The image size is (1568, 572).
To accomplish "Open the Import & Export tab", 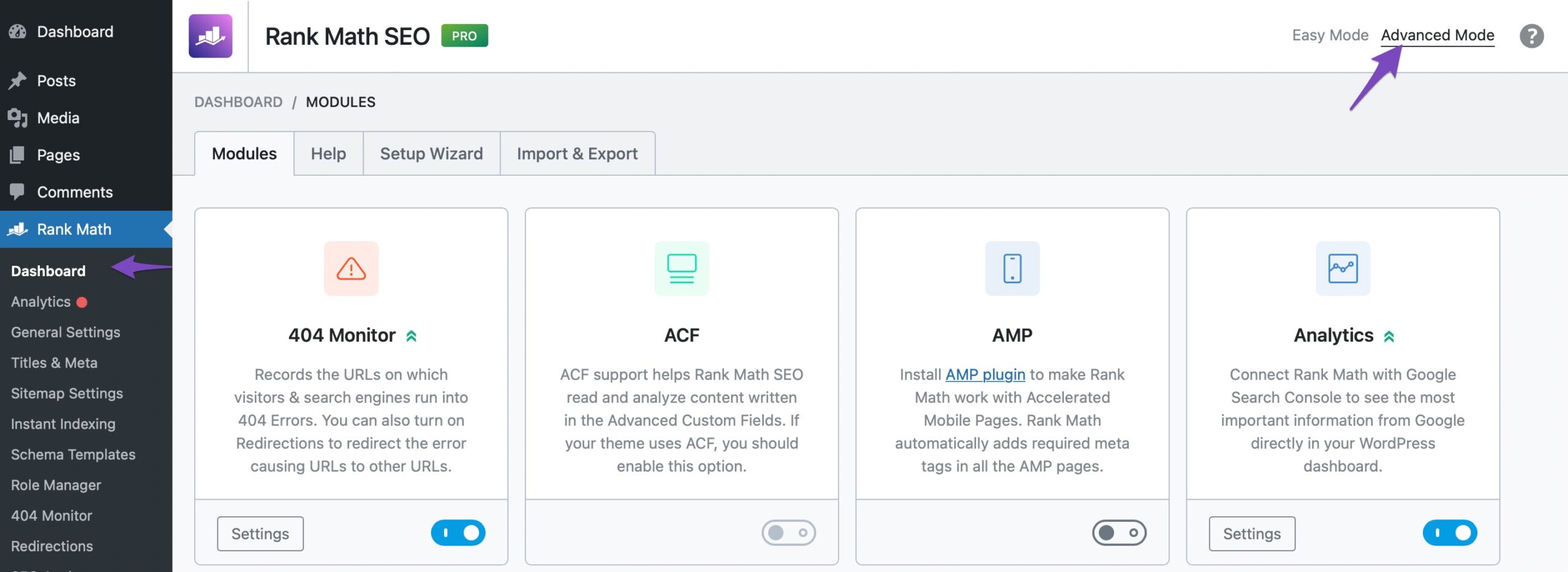I will coord(577,154).
